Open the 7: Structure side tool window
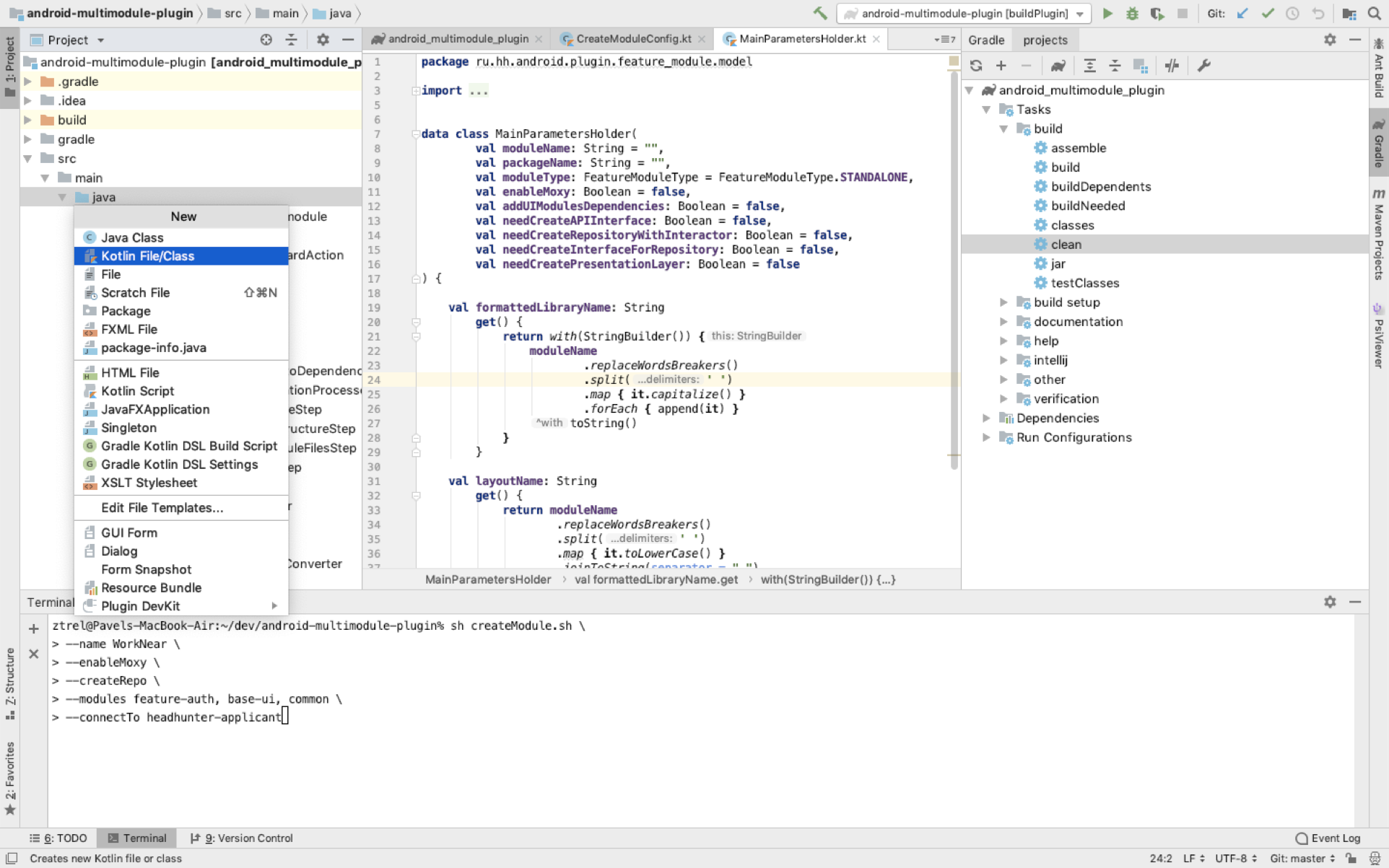1389x868 pixels. coord(10,684)
